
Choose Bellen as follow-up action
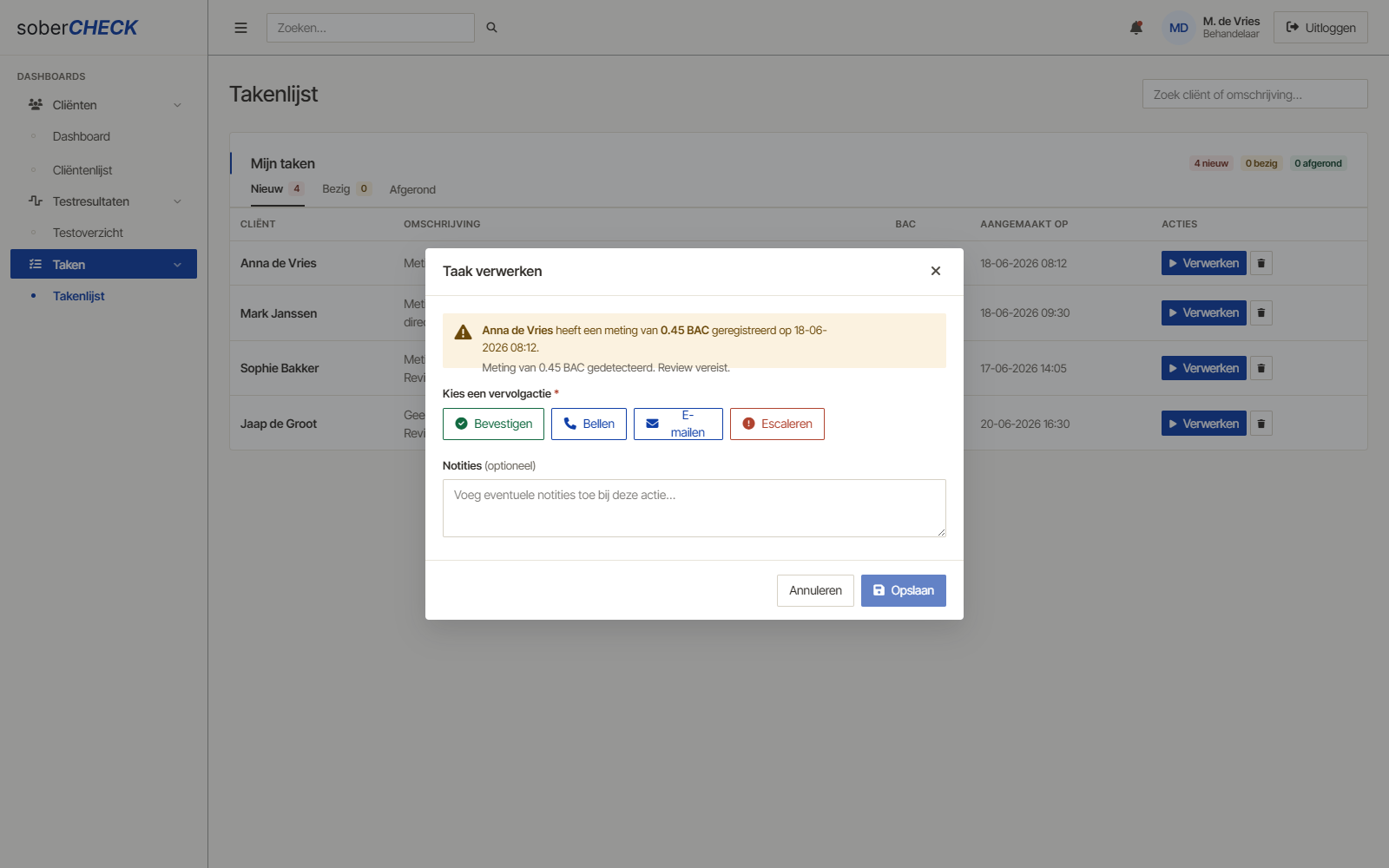pyautogui.click(x=589, y=424)
